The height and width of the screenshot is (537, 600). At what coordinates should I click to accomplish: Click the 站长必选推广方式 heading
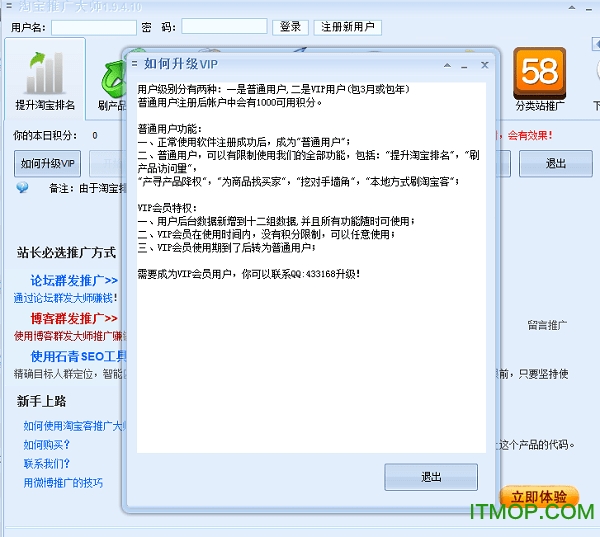(66, 253)
